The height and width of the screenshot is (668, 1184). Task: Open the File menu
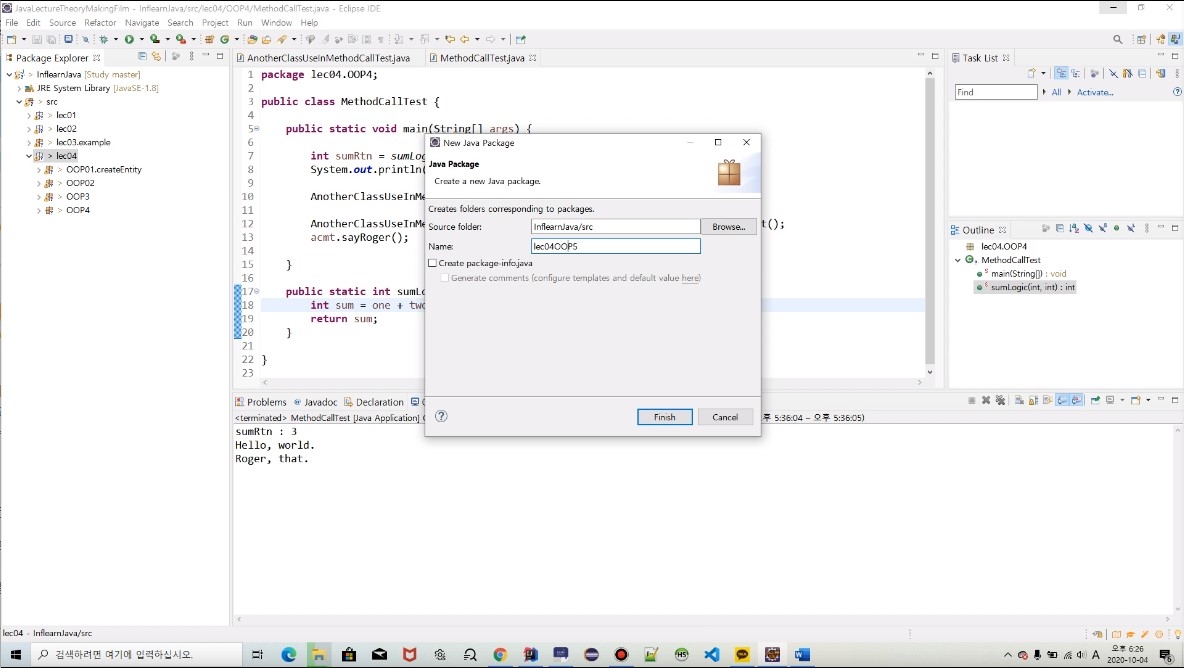tap(11, 23)
